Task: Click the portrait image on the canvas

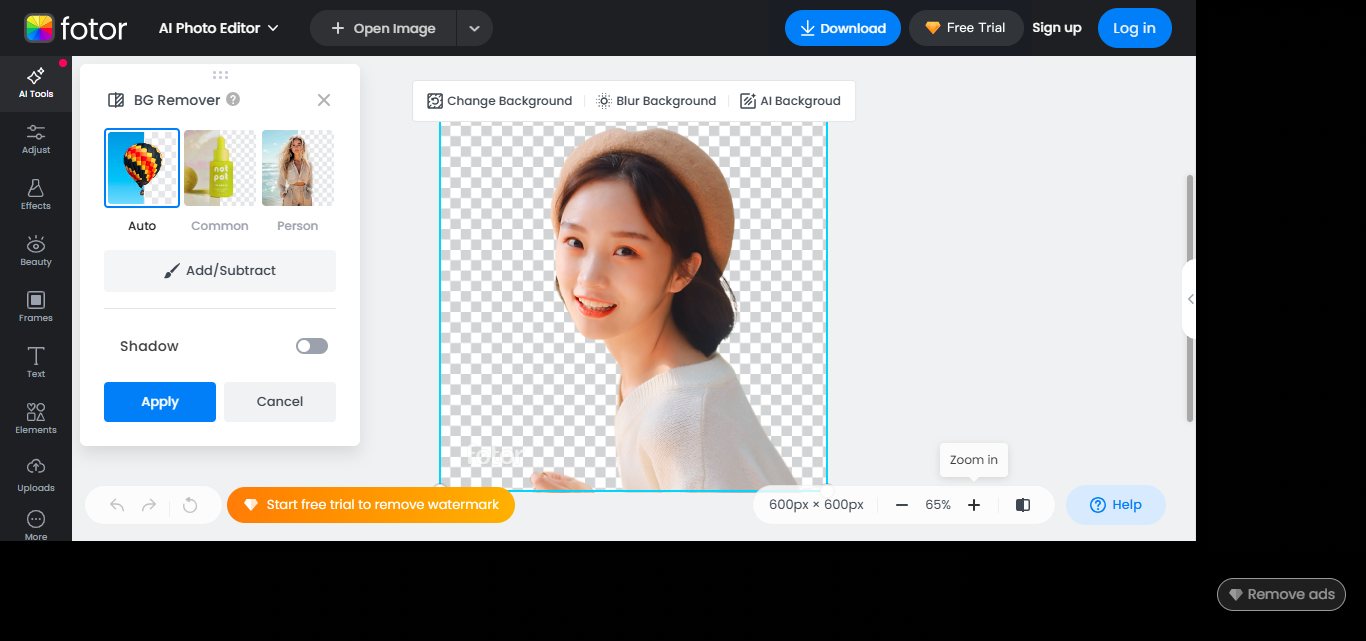Action: [634, 306]
